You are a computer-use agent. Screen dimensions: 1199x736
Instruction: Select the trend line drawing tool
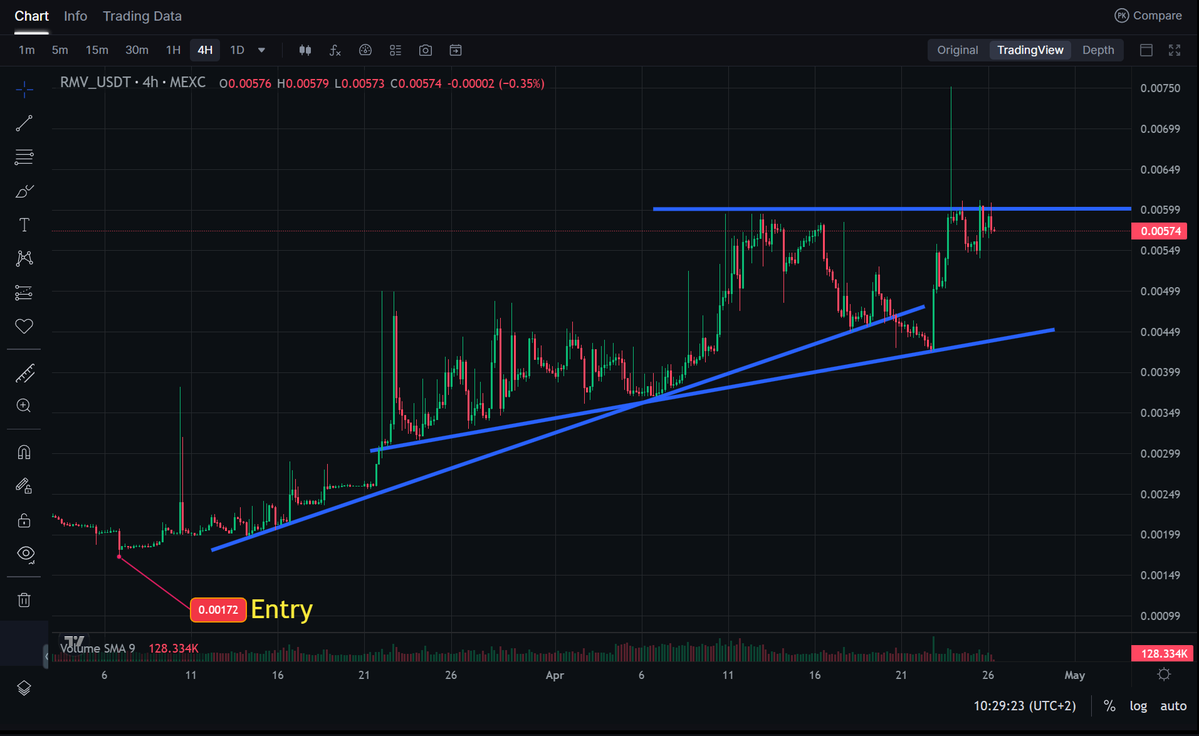pyautogui.click(x=24, y=123)
